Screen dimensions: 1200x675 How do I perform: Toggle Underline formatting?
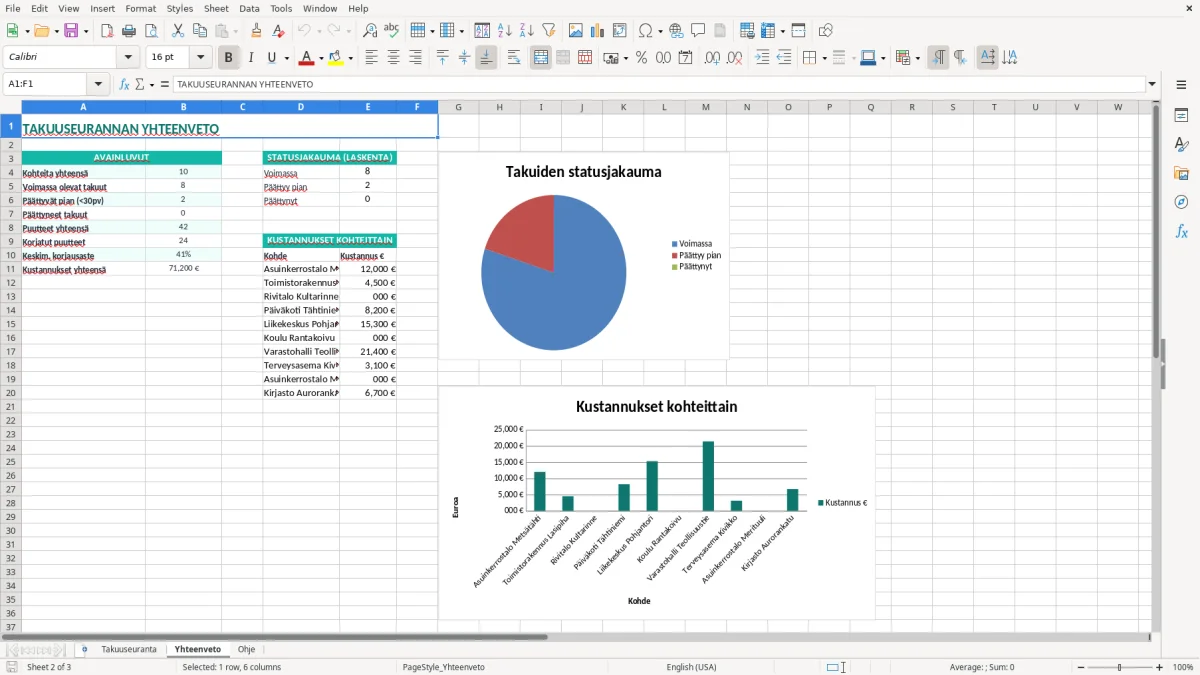tap(271, 58)
